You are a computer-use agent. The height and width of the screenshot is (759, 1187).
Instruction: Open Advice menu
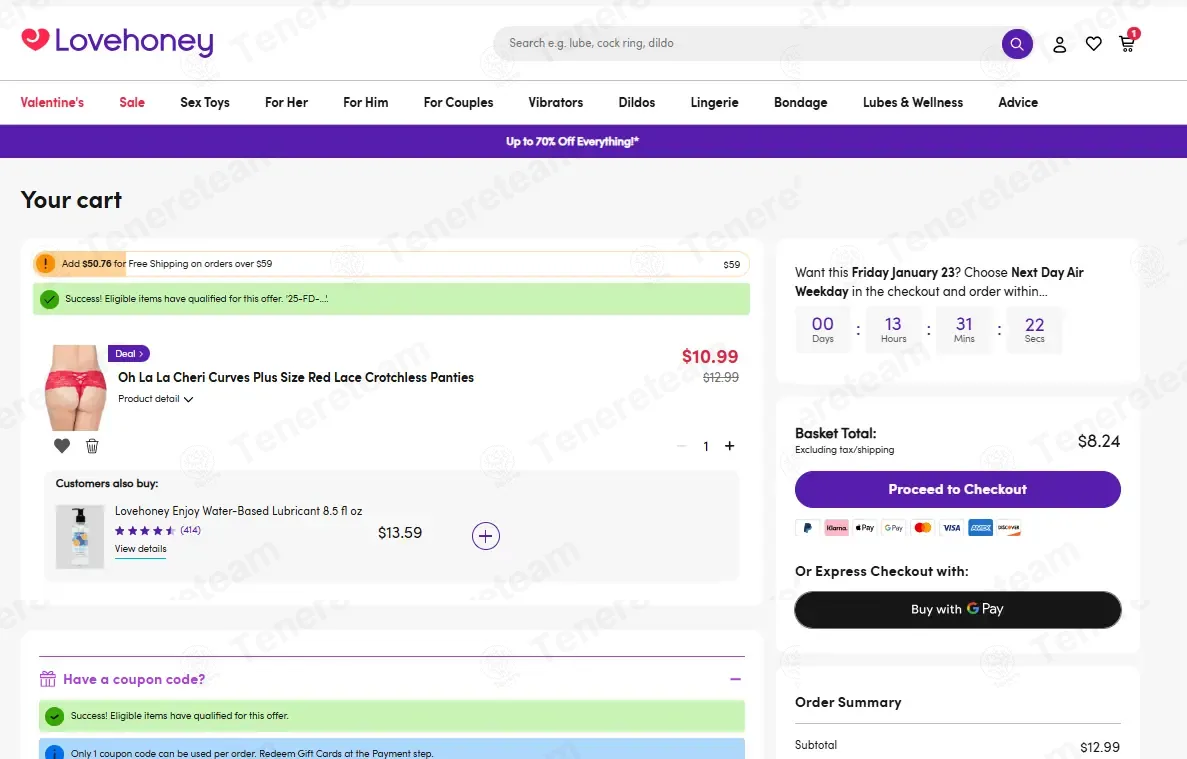coord(1018,102)
